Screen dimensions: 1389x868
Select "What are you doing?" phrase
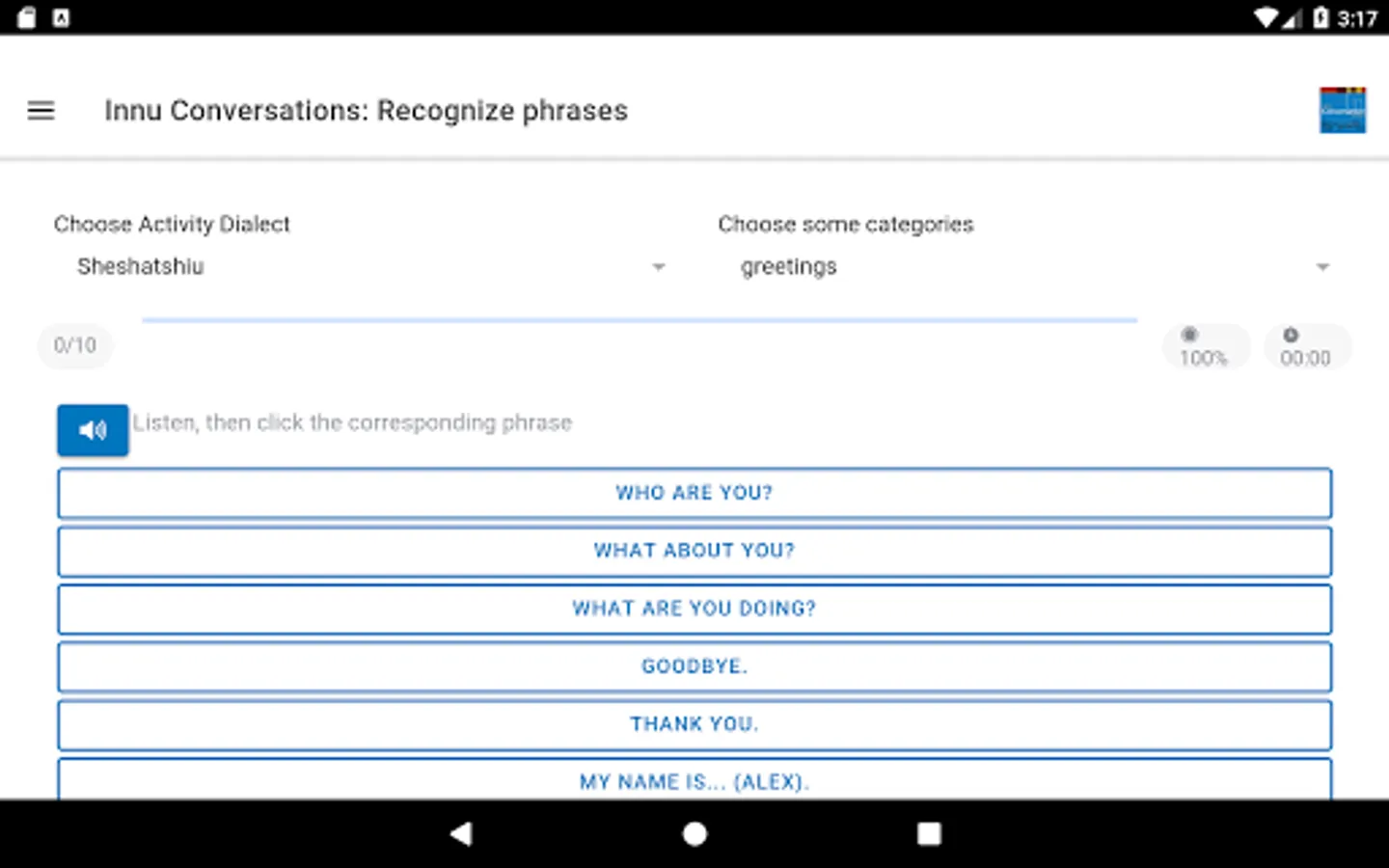pos(694,609)
